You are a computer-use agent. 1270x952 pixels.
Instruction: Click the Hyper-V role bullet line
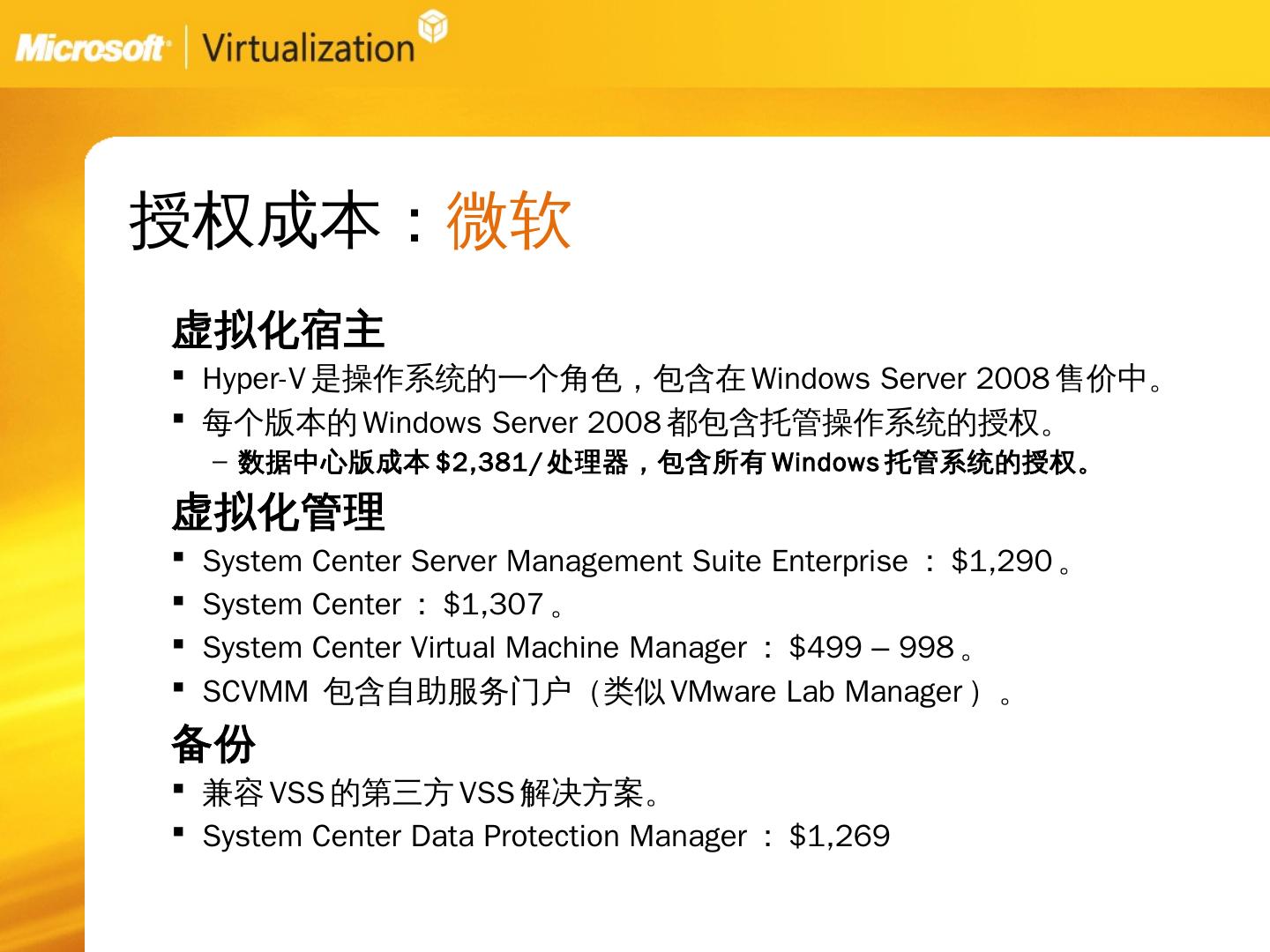click(683, 379)
